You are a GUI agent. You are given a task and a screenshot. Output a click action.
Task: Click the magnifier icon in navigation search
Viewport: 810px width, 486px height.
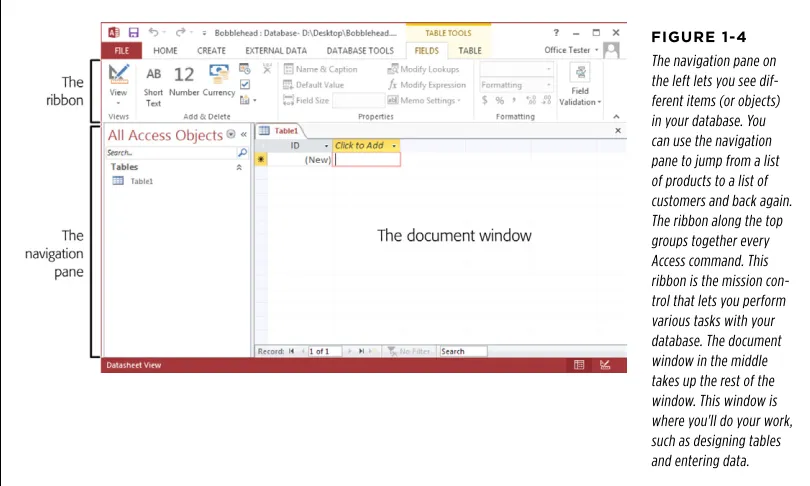tap(242, 153)
